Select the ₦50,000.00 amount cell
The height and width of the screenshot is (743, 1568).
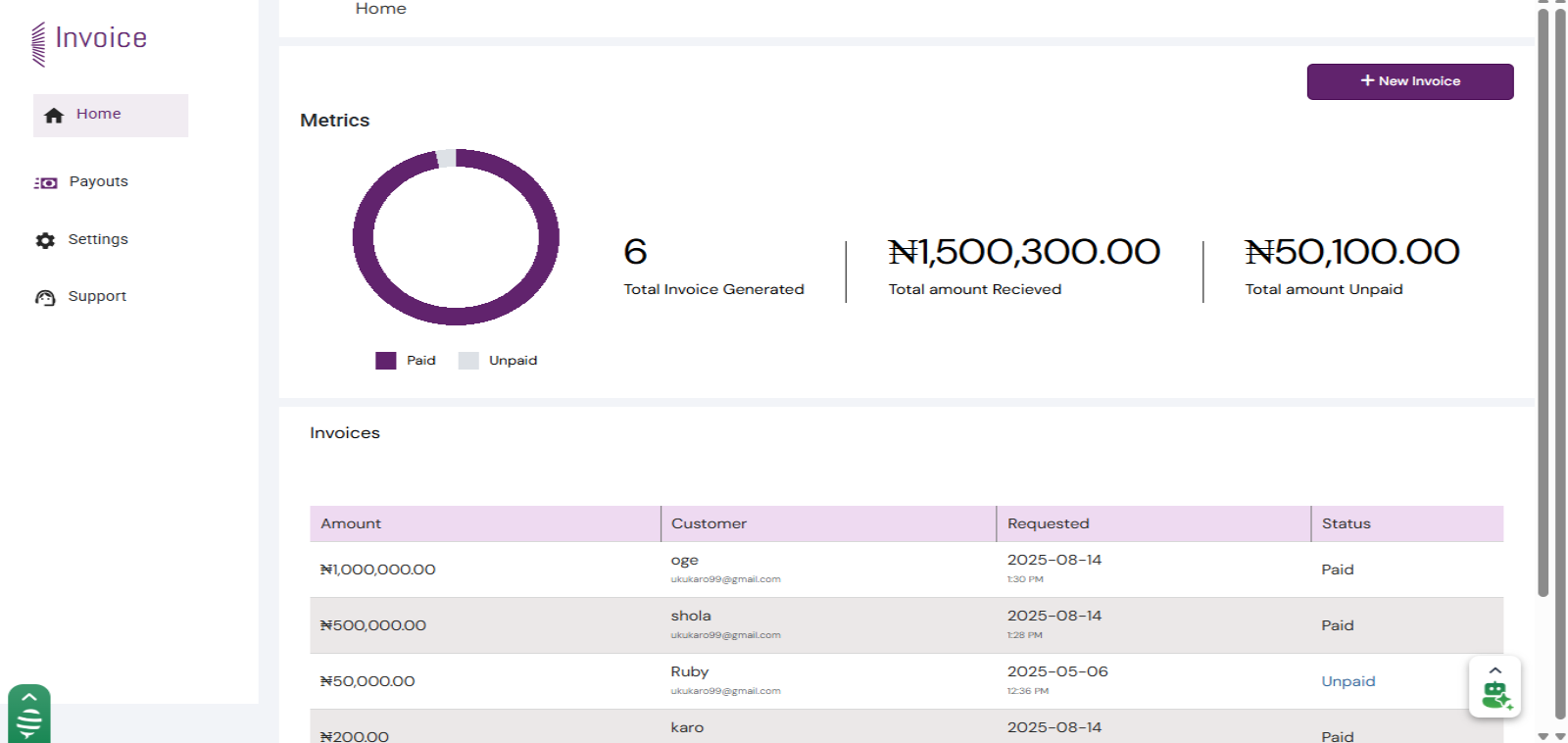click(x=367, y=681)
